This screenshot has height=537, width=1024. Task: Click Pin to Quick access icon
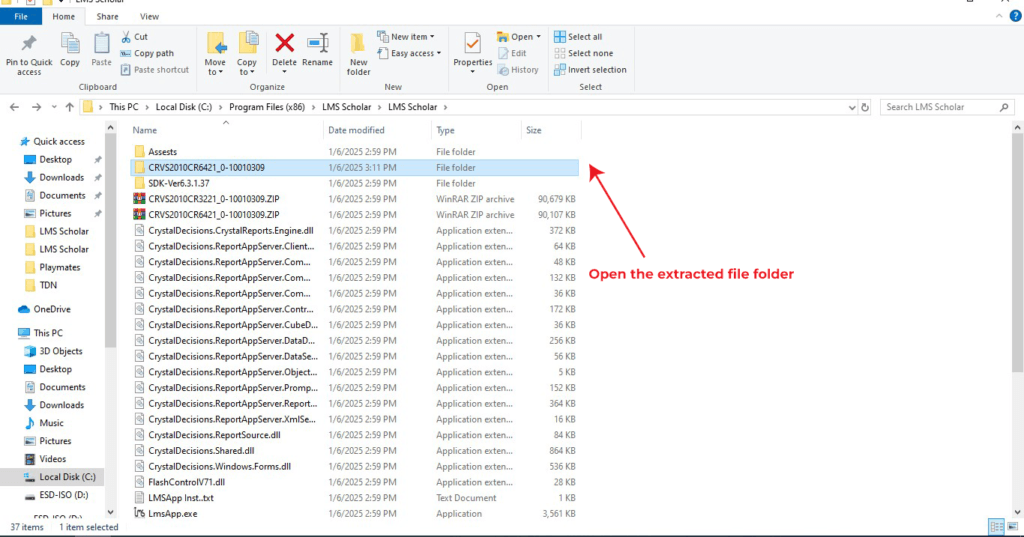29,44
